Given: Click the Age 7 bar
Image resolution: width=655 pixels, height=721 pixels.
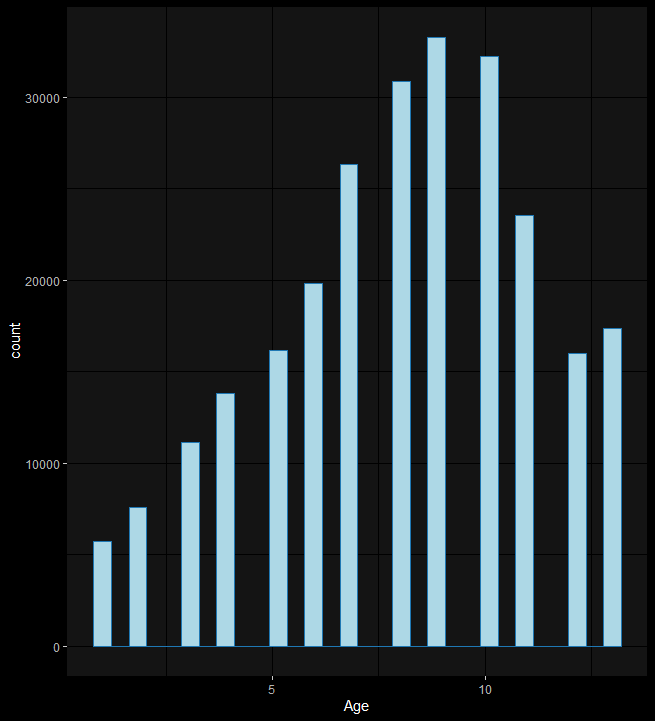Looking at the screenshot, I should tap(349, 406).
